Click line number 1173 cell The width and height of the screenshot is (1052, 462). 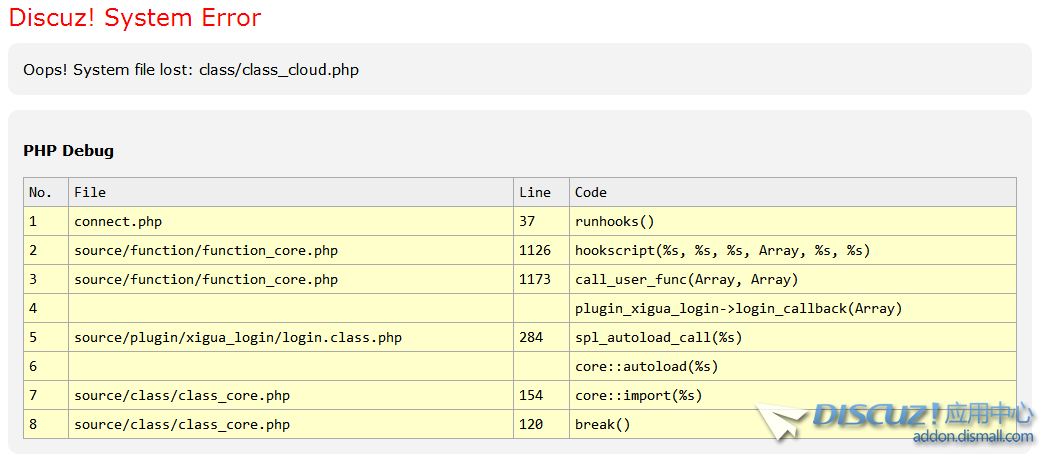[x=535, y=279]
